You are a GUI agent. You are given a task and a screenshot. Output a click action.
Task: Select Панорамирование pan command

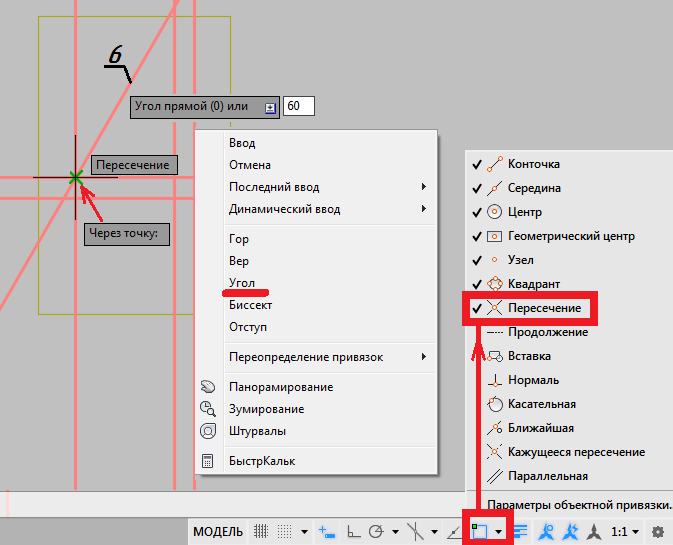pos(280,387)
